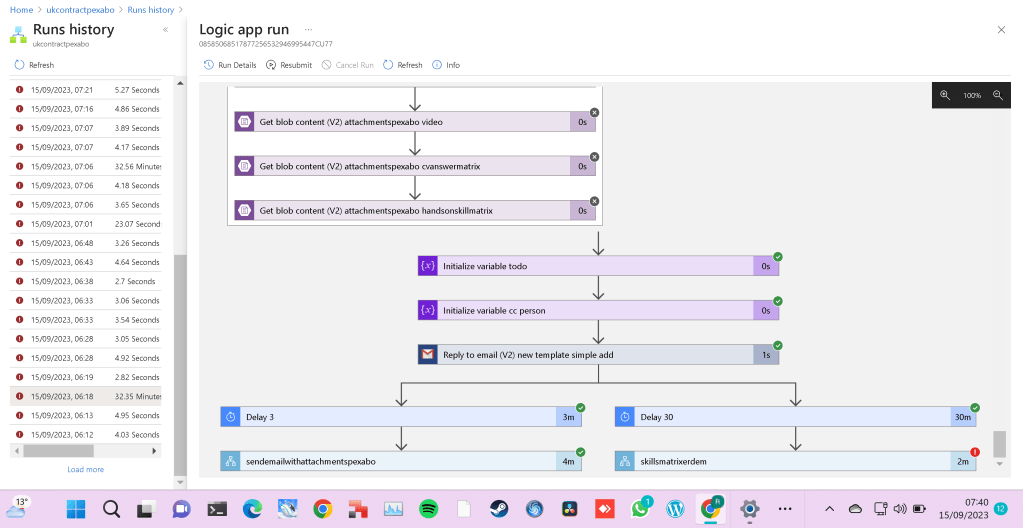Open taskbar Search
This screenshot has height=528, width=1023.
pyautogui.click(x=111, y=509)
